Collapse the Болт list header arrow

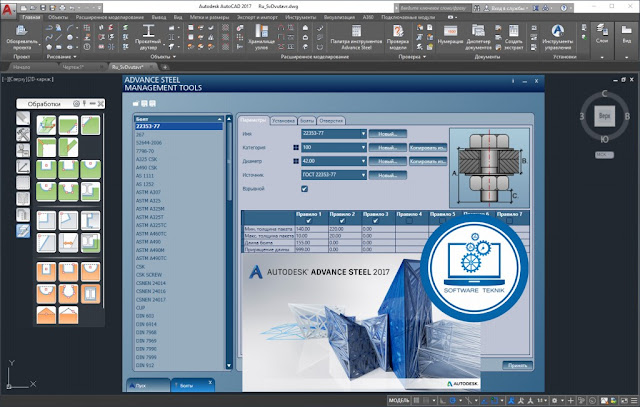(x=220, y=119)
